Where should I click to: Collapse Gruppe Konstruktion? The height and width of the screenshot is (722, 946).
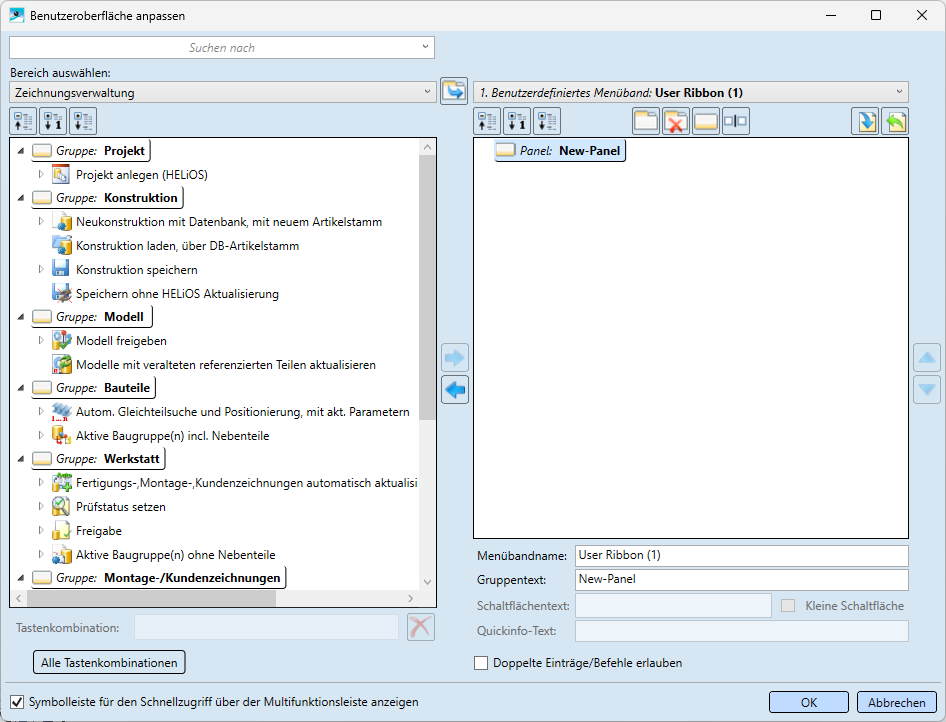point(21,198)
